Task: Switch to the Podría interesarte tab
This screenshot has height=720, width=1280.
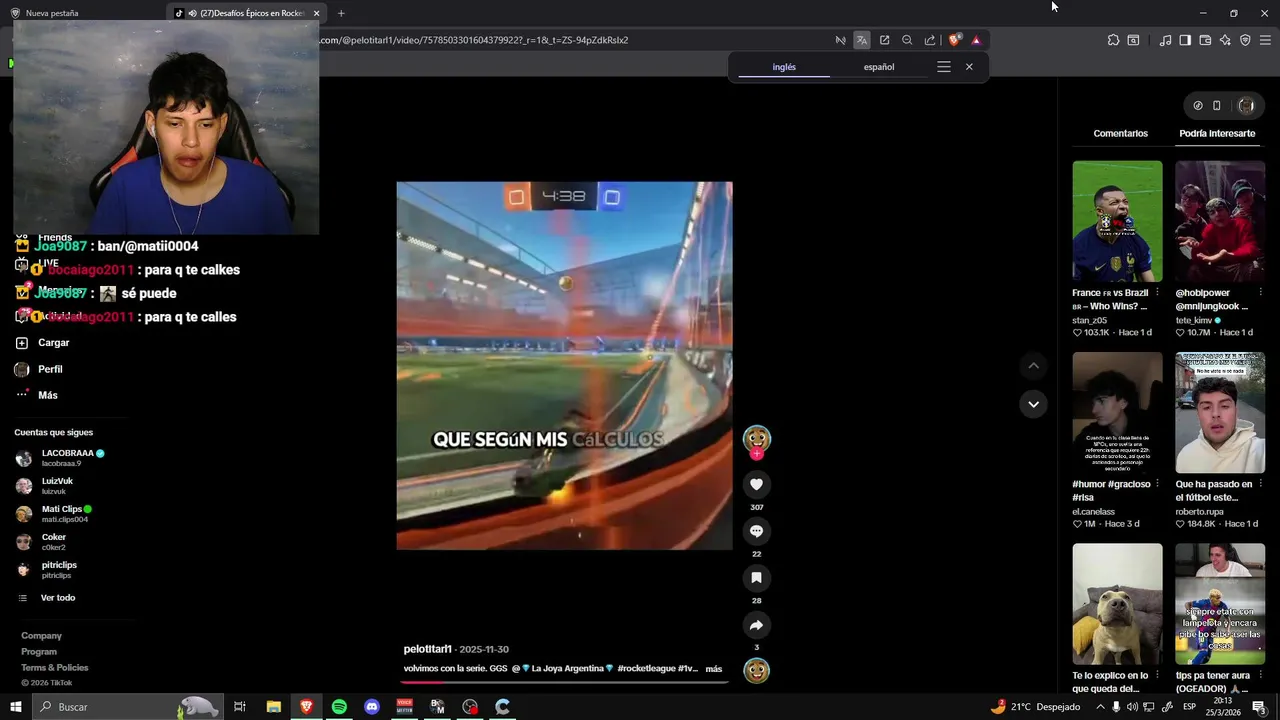Action: (x=1217, y=133)
